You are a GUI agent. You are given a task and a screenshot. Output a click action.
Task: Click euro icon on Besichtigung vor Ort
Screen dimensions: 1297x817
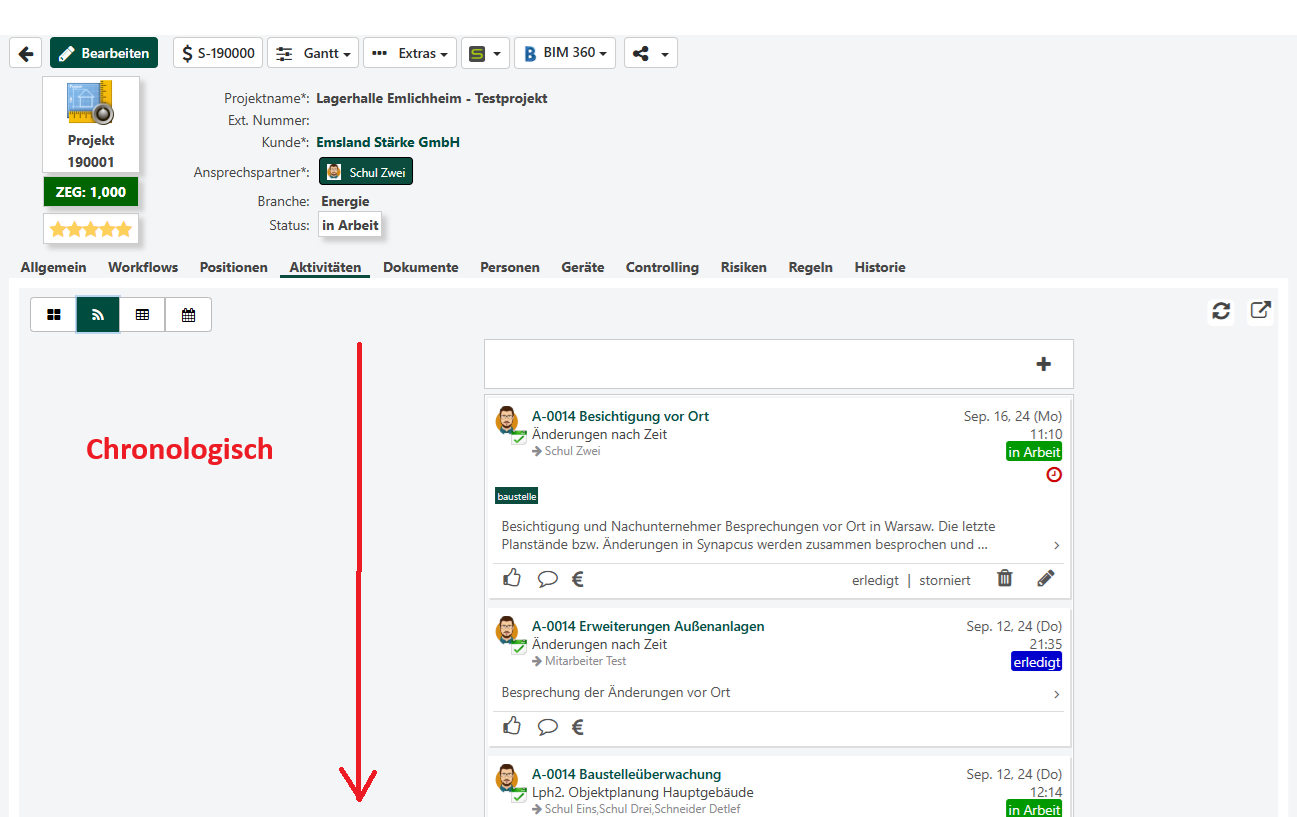(577, 578)
